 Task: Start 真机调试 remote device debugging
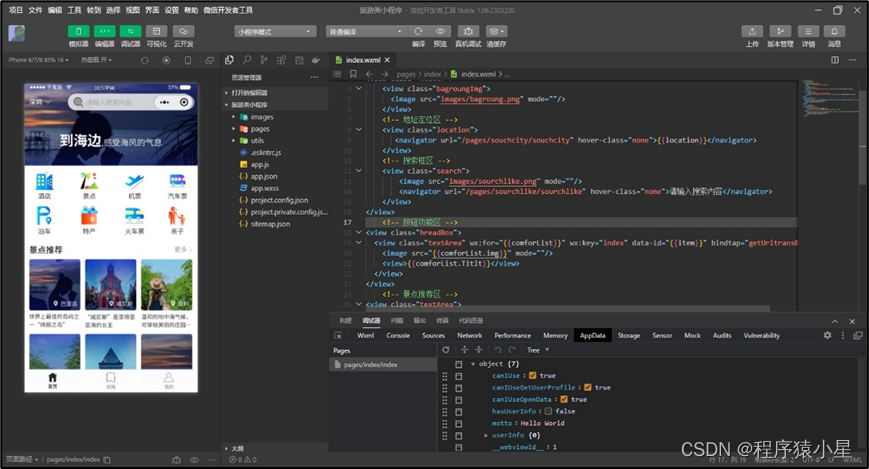click(468, 32)
